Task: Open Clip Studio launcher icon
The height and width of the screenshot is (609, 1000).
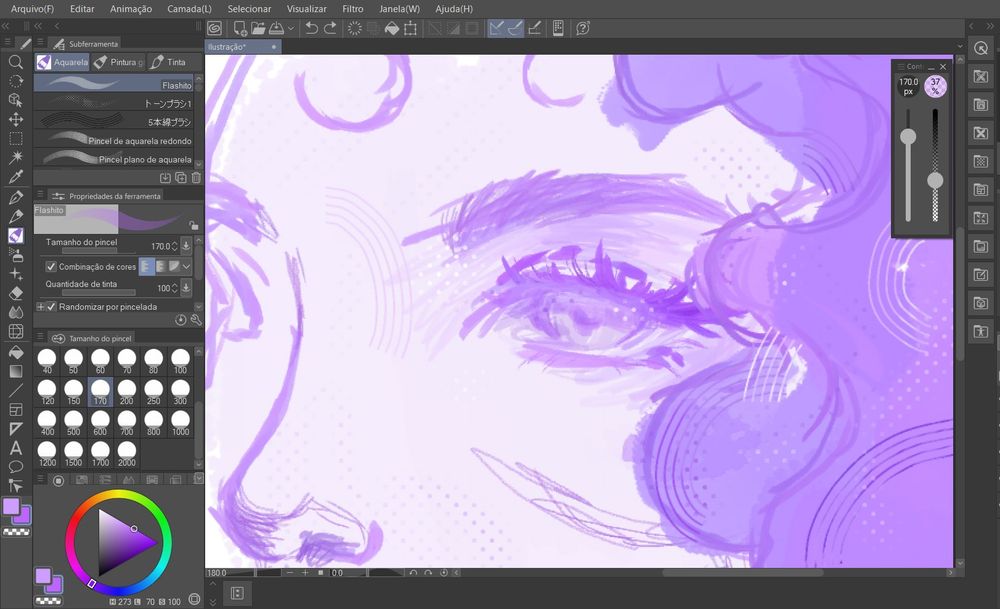Action: point(215,28)
